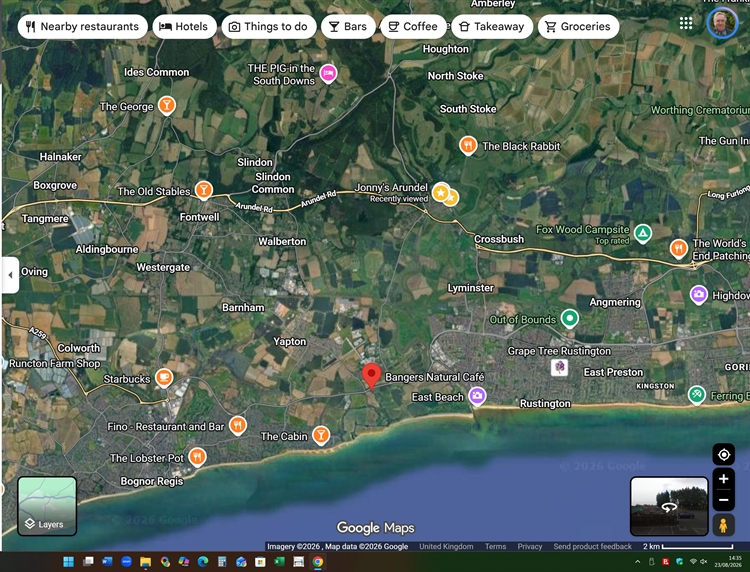Viewport: 750px width, 572px height.
Task: Click the Coffee filter chip
Action: pyautogui.click(x=413, y=26)
